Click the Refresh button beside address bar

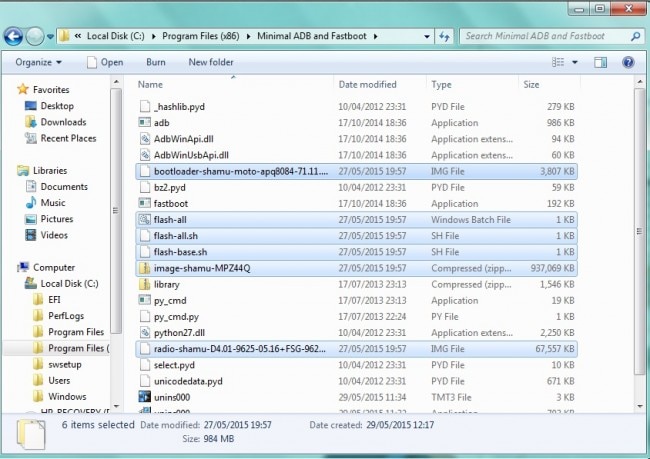click(444, 36)
